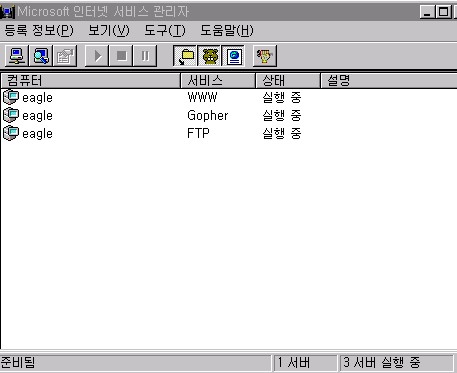
Task: Click the 실행 중 status of FTP
Action: pyautogui.click(x=282, y=133)
